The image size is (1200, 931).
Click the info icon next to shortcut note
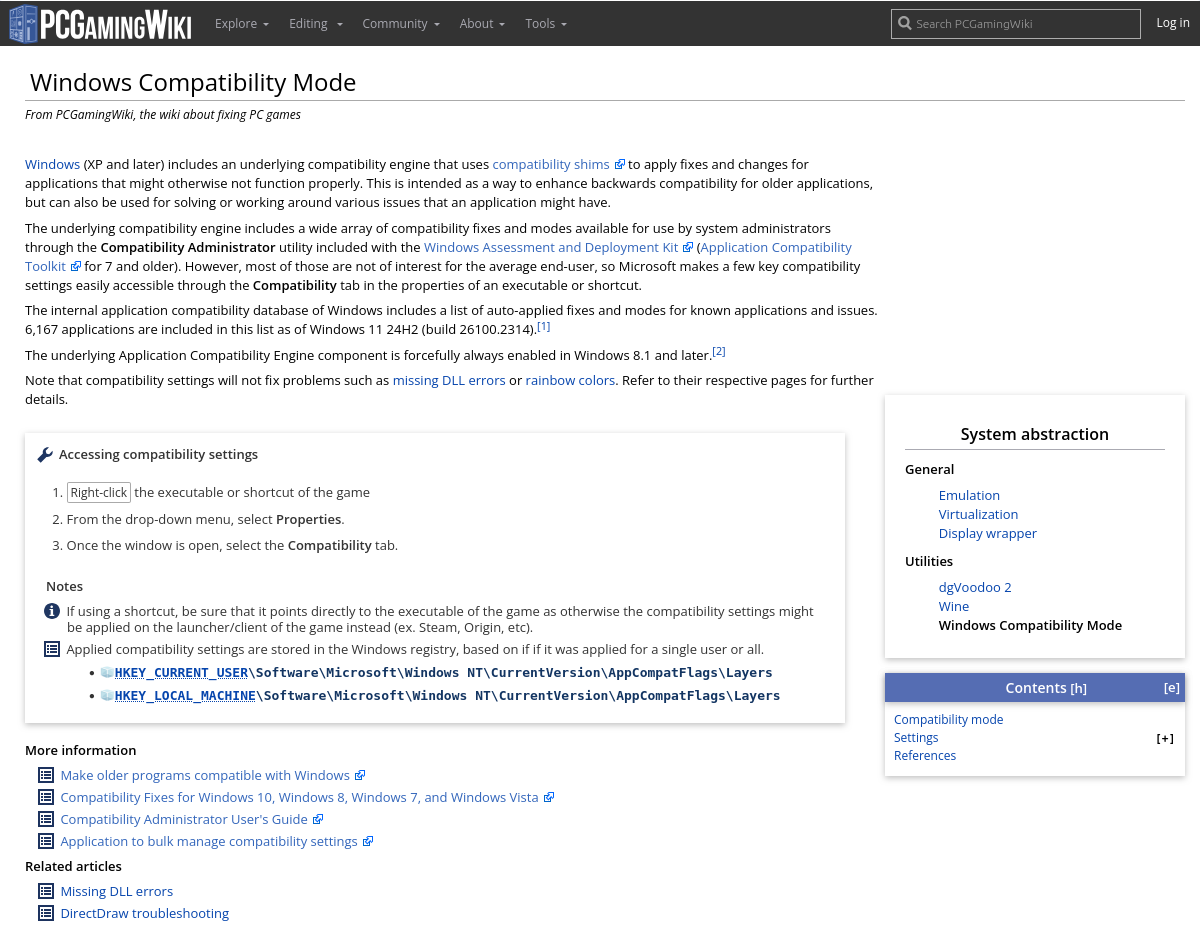(x=52, y=611)
